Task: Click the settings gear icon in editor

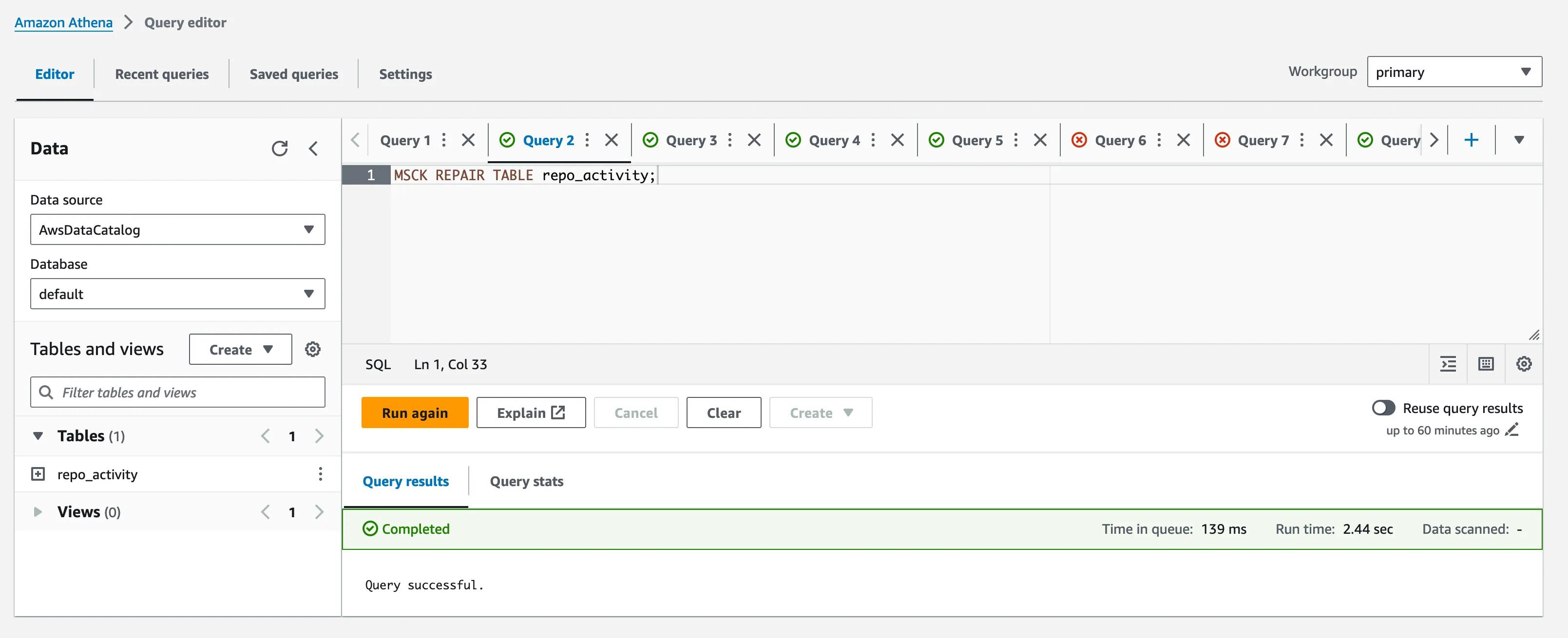Action: pyautogui.click(x=1524, y=363)
